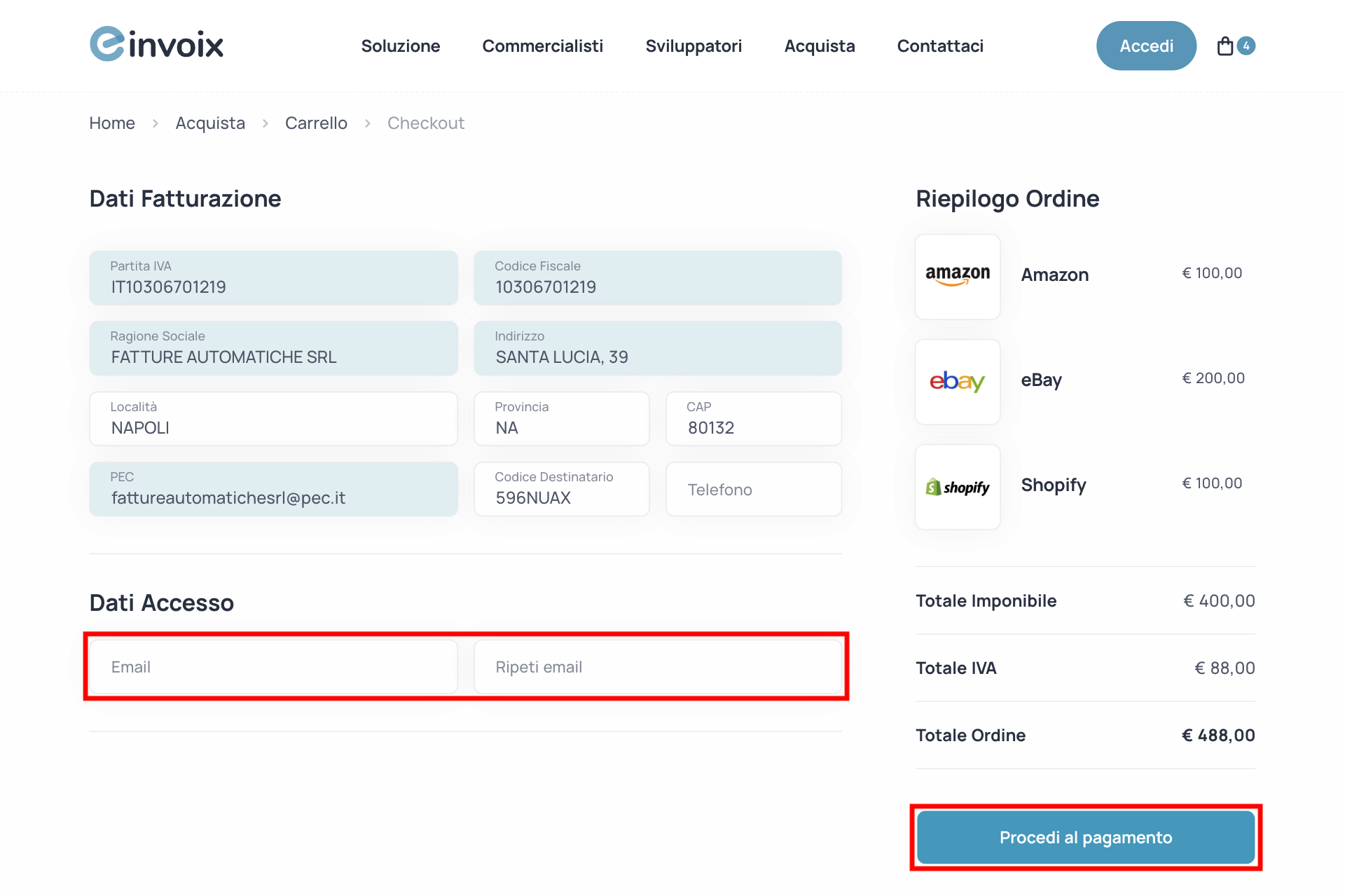Click the Shopify product icon

coord(957,486)
